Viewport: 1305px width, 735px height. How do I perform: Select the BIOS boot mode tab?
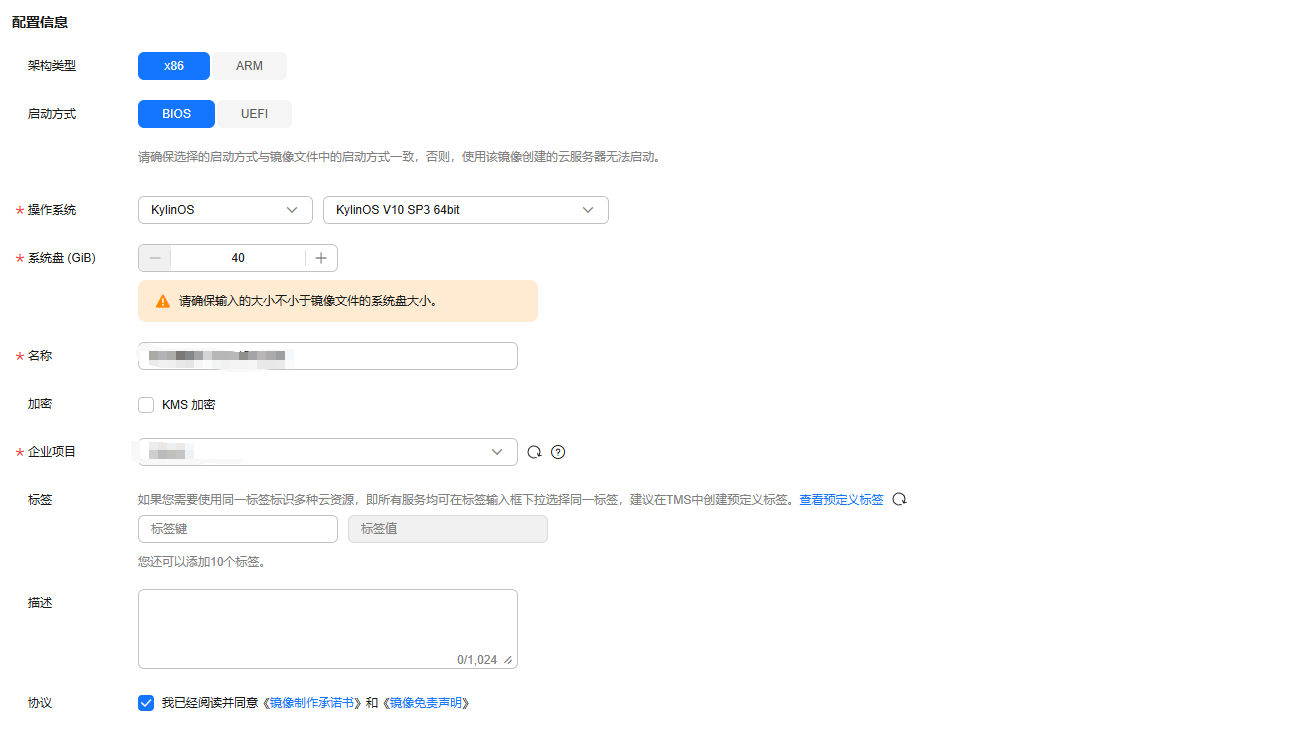tap(175, 113)
